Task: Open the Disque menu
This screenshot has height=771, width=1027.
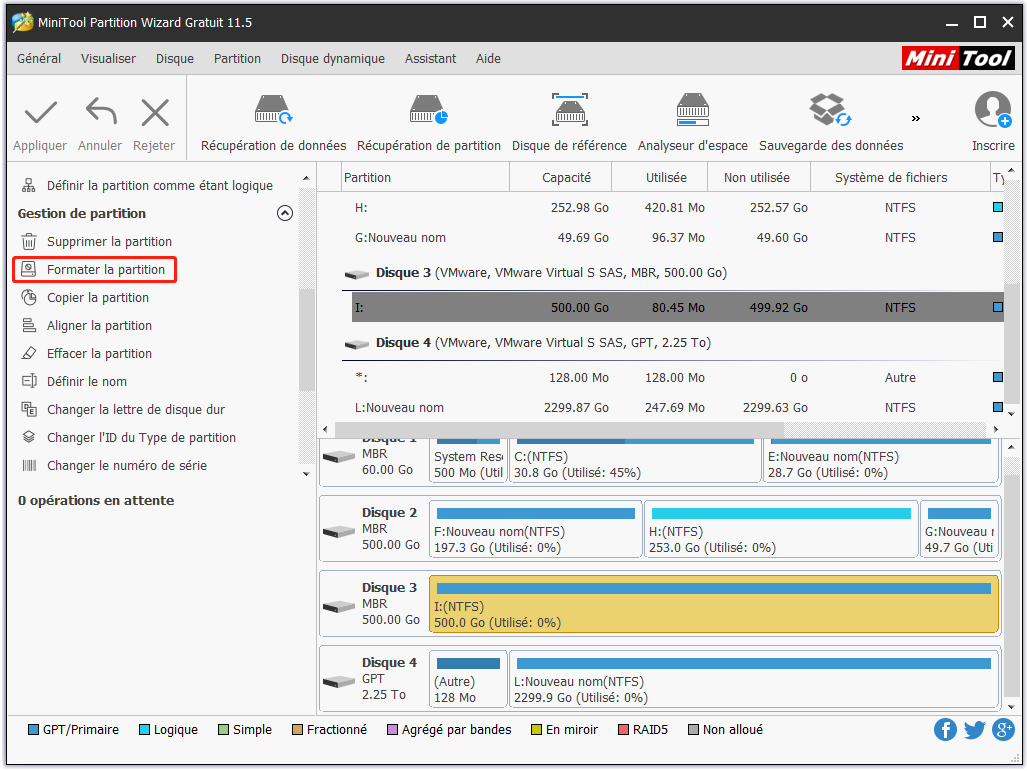Action: click(x=175, y=58)
